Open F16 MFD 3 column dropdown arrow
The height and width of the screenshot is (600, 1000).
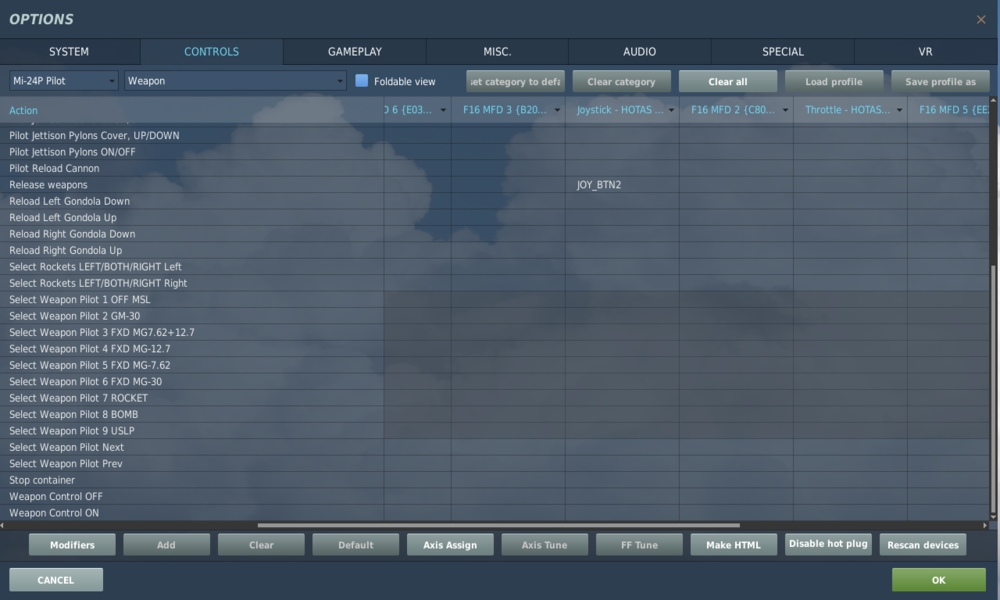click(x=557, y=110)
